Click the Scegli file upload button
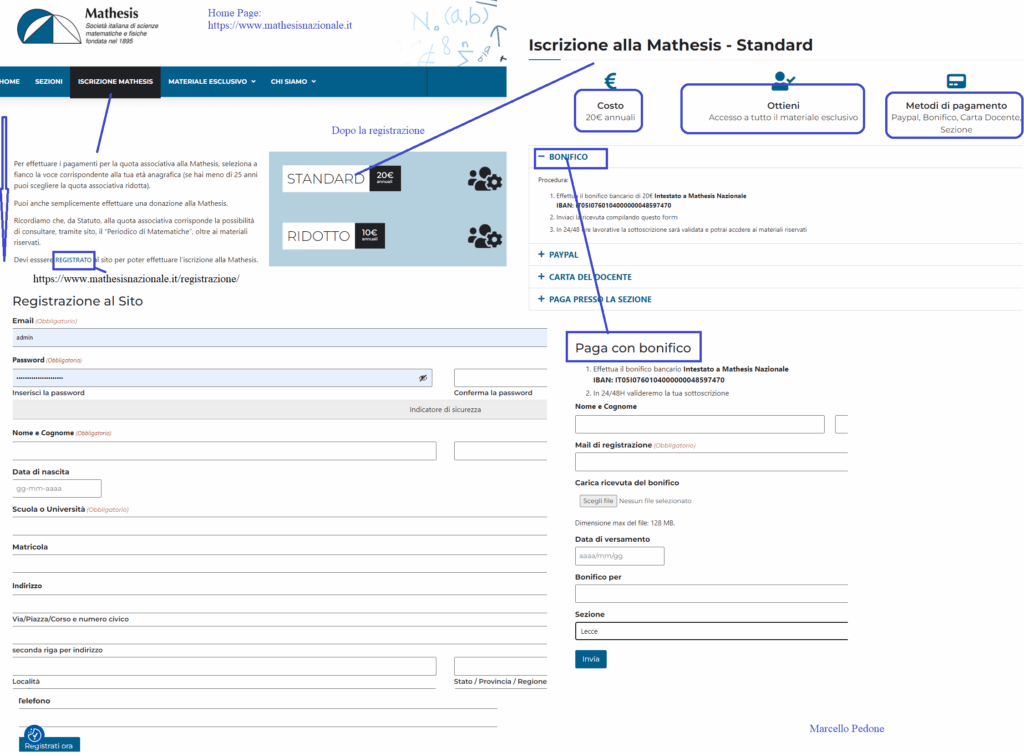1024x753 pixels. (x=597, y=501)
